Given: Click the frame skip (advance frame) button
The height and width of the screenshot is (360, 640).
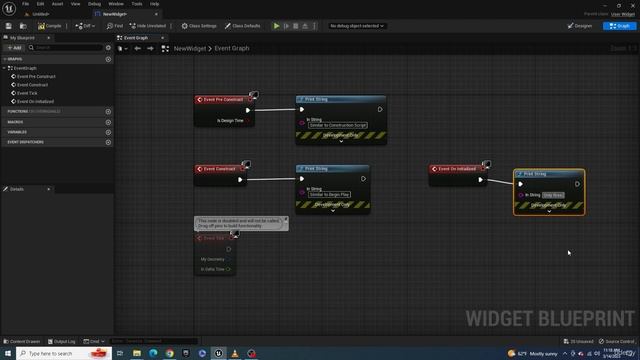Looking at the screenshot, I should point(287,26).
